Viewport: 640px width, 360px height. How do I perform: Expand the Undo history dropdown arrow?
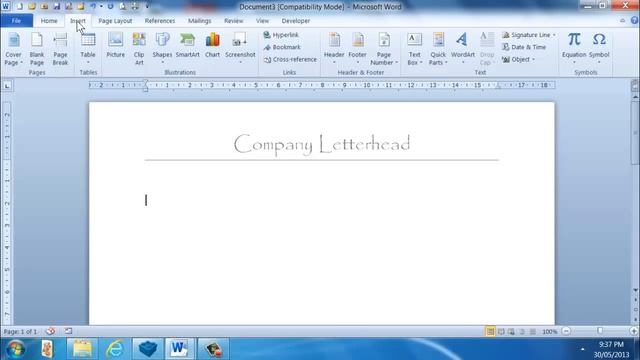tap(101, 7)
